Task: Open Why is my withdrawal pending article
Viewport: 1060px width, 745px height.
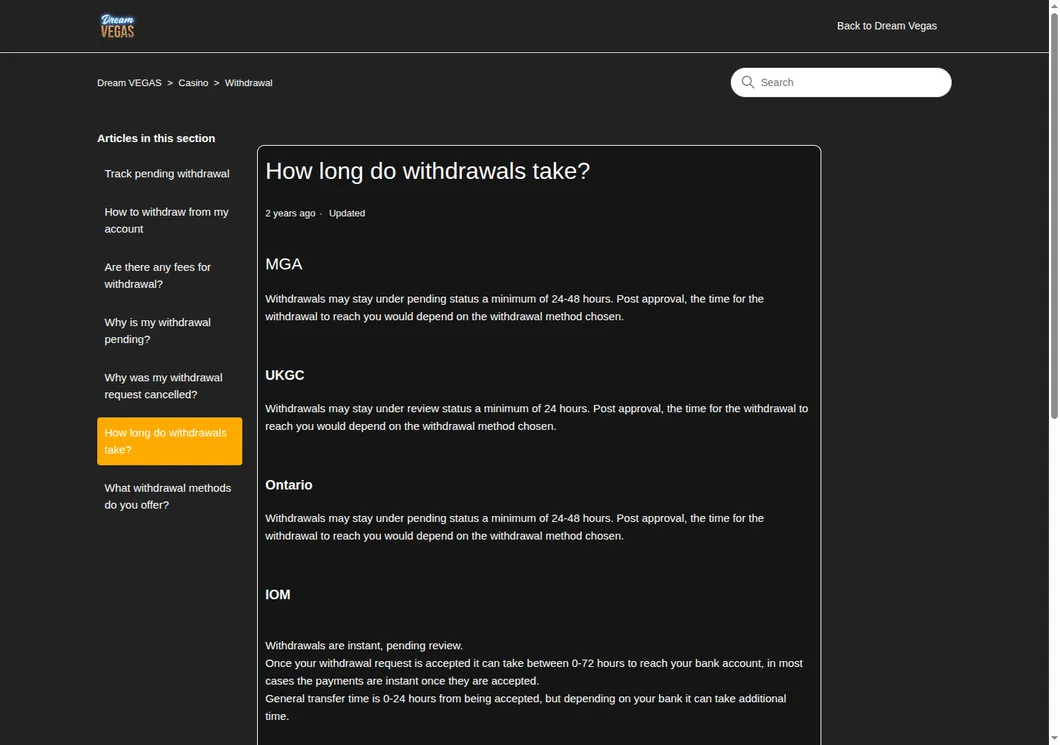Action: tap(169, 331)
